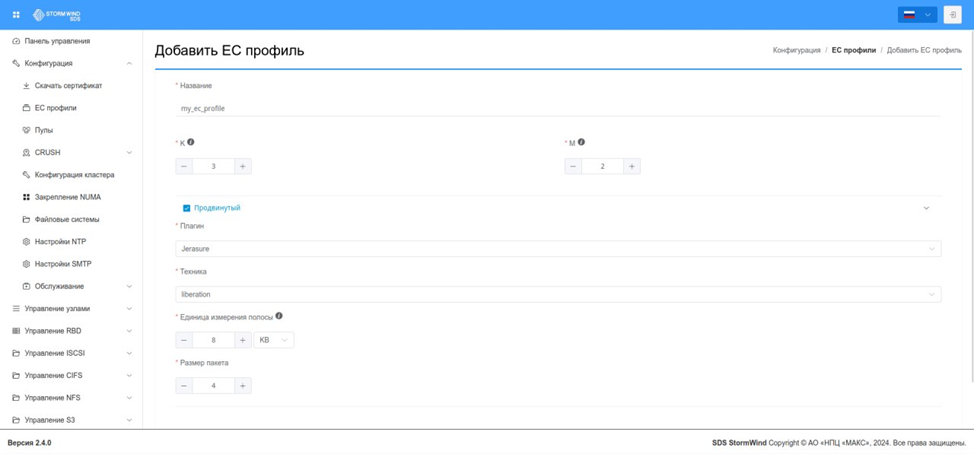Expand Управление CIFS section chevron
974x454 pixels.
point(129,376)
